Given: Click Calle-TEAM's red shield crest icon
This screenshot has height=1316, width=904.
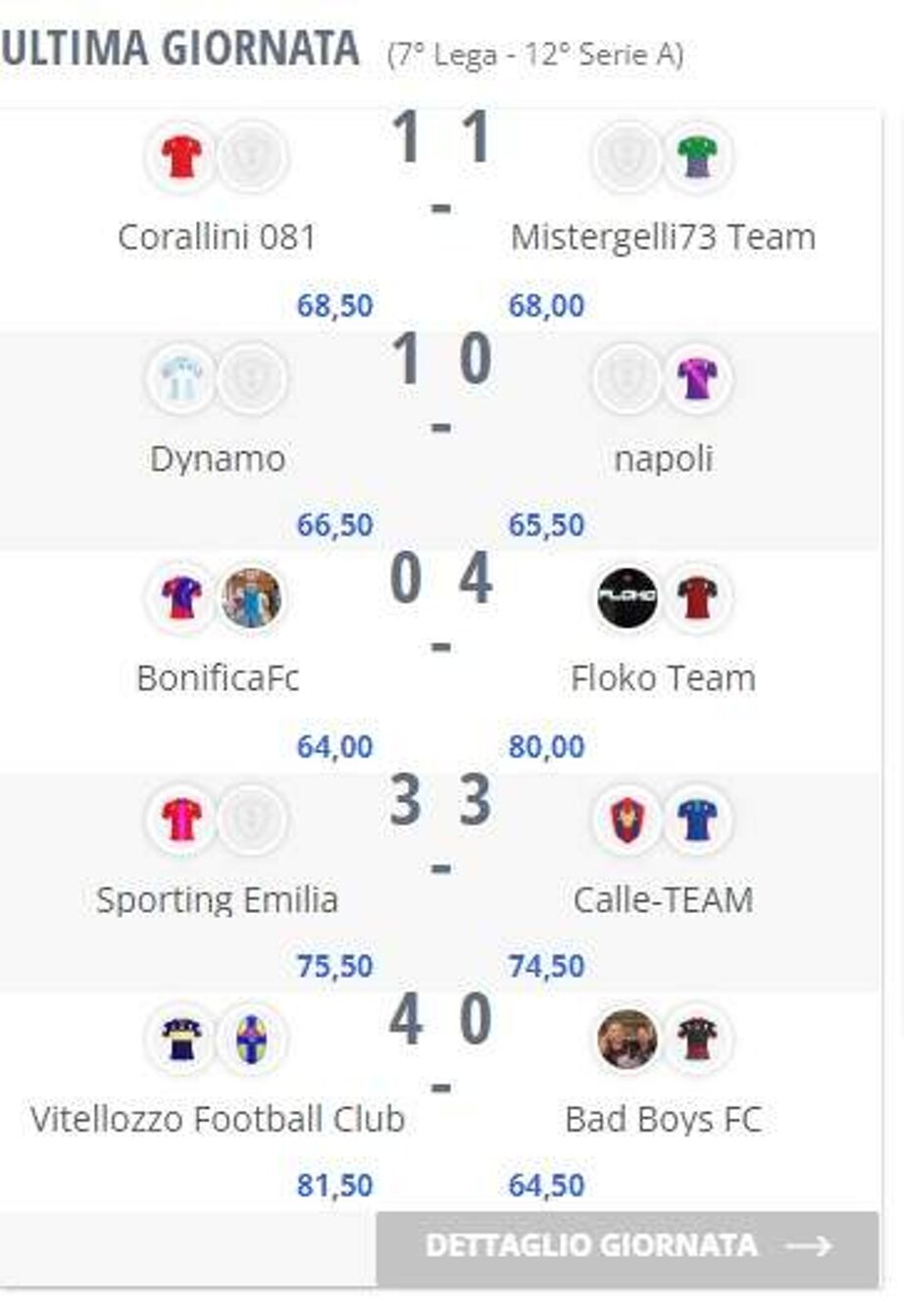Looking at the screenshot, I should (x=627, y=819).
